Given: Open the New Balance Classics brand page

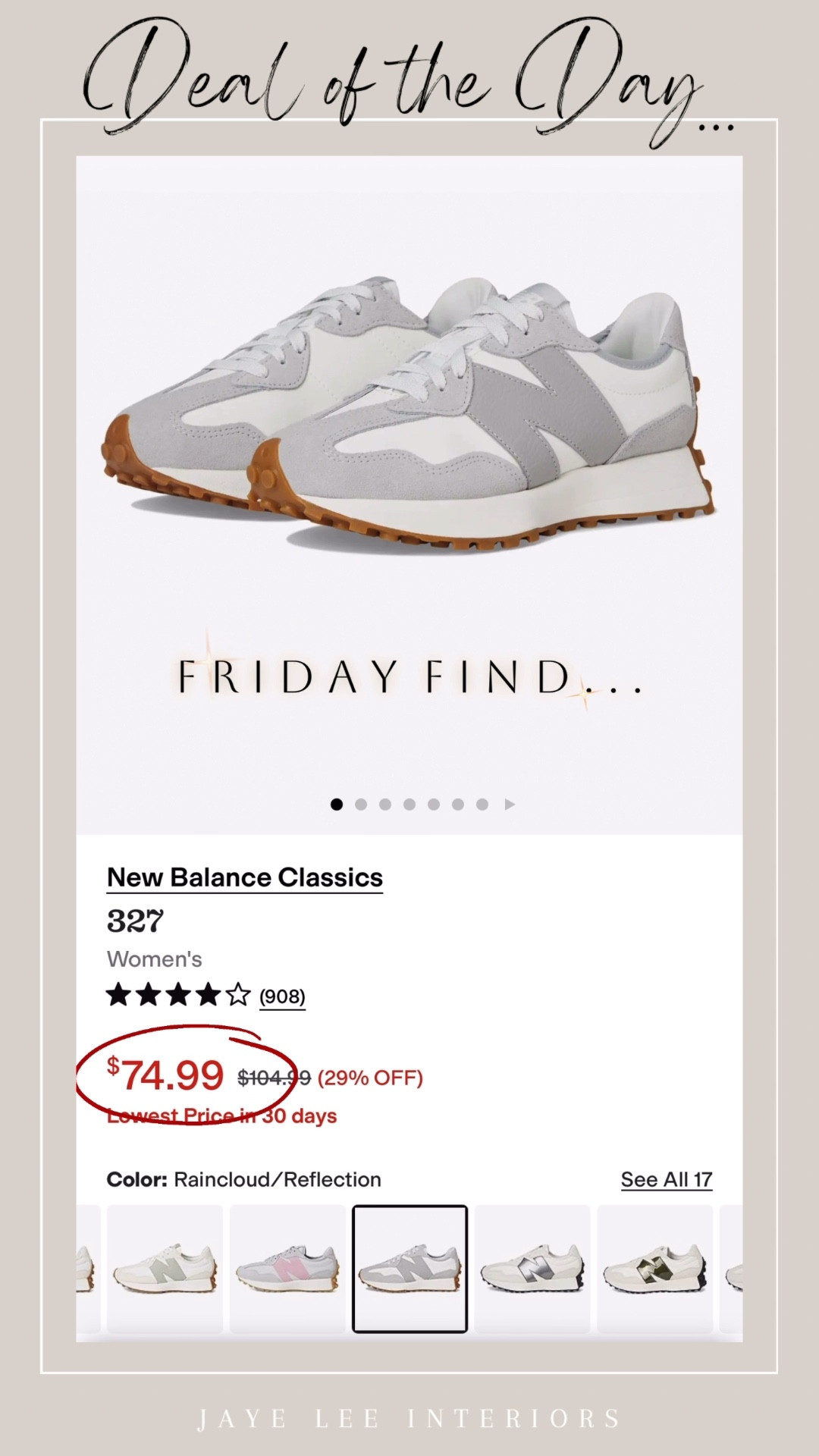Looking at the screenshot, I should click(243, 878).
